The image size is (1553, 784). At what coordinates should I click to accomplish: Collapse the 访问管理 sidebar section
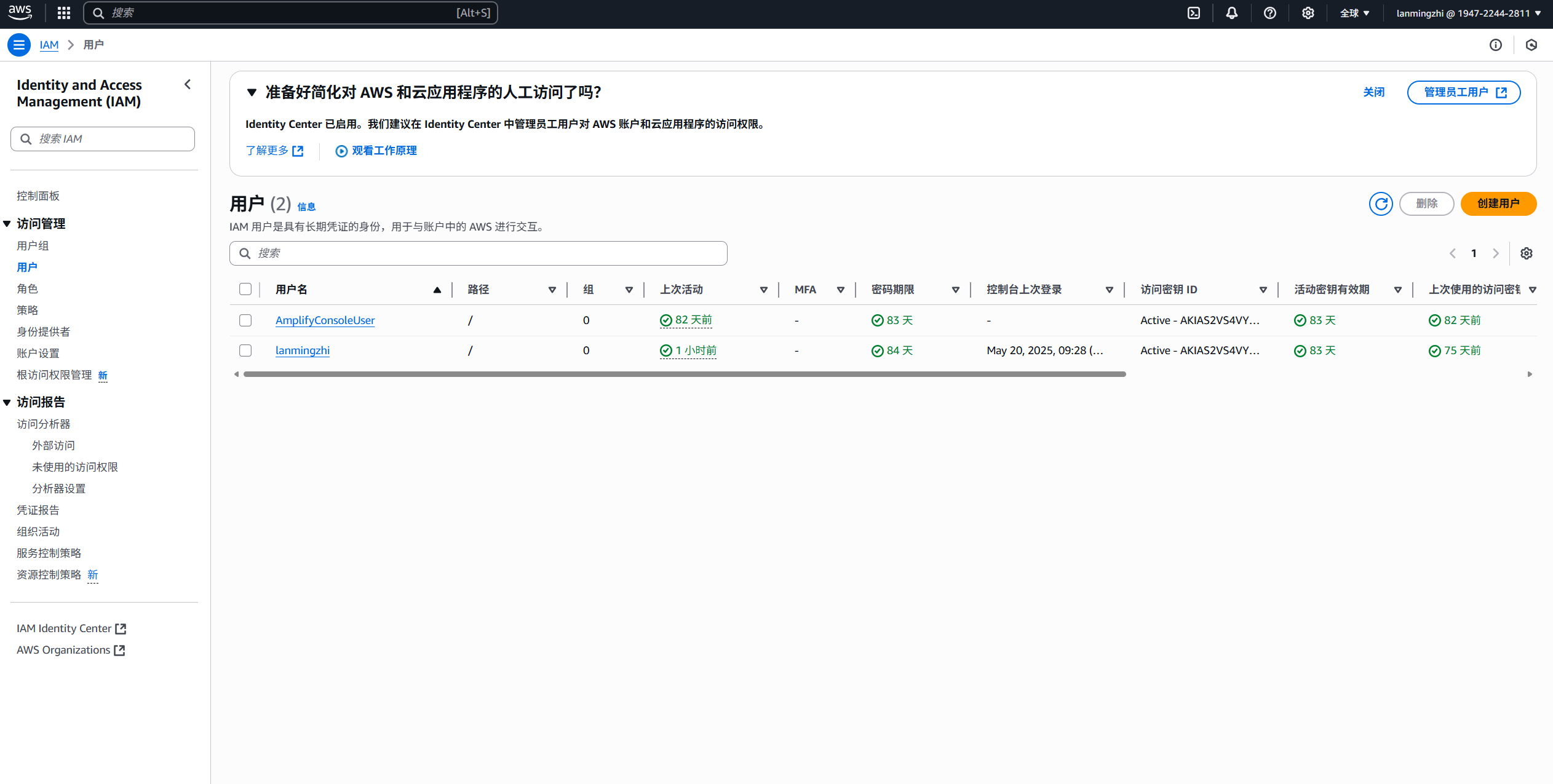pos(7,224)
